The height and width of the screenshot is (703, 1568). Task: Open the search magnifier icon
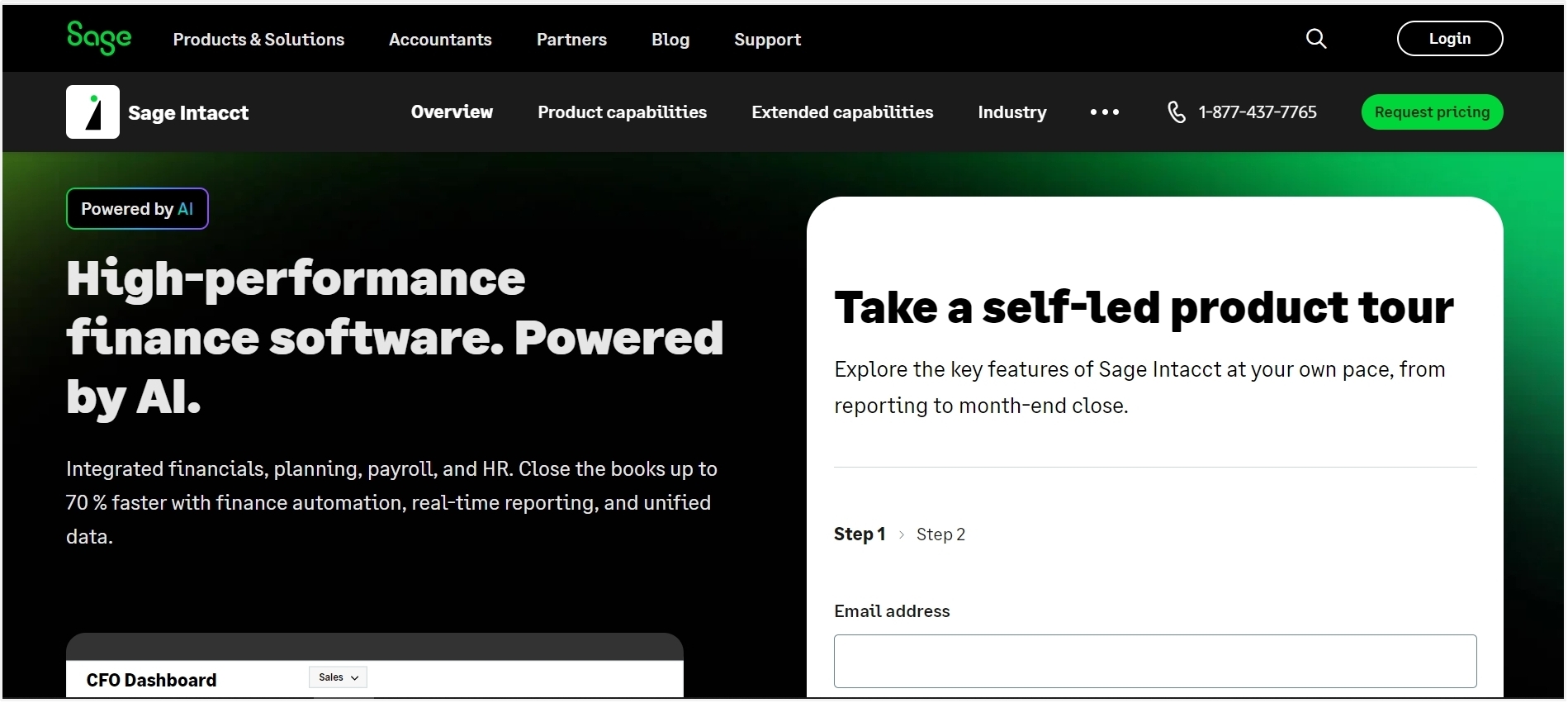click(1316, 39)
